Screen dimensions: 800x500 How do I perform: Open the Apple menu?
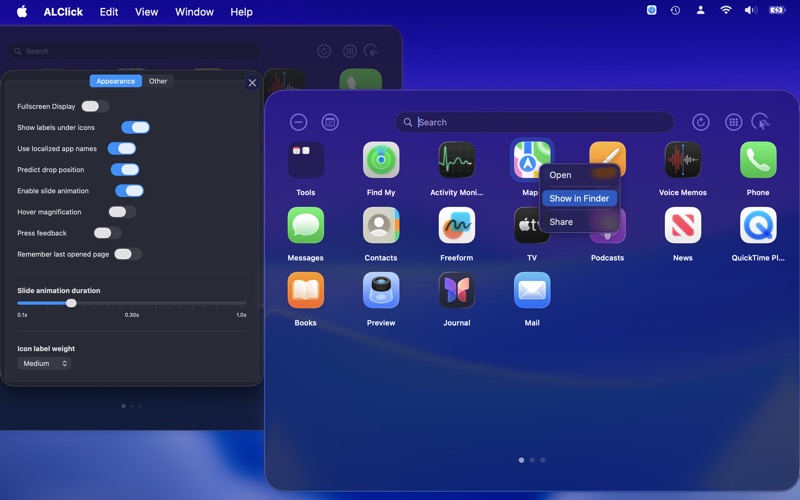click(22, 11)
